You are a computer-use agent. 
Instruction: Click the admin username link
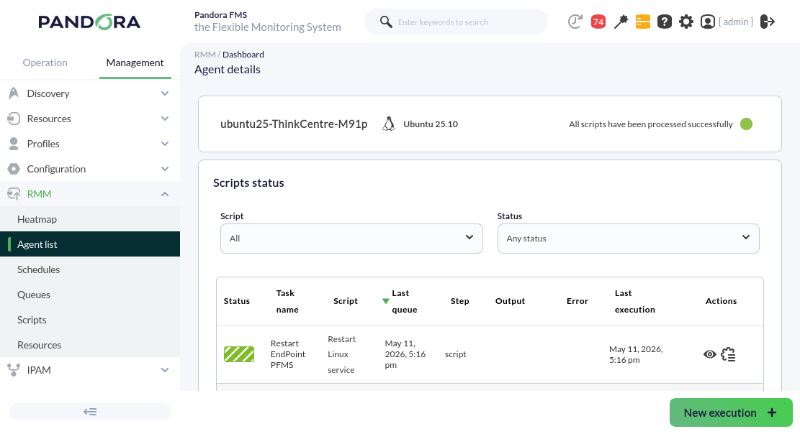pyautogui.click(x=736, y=22)
